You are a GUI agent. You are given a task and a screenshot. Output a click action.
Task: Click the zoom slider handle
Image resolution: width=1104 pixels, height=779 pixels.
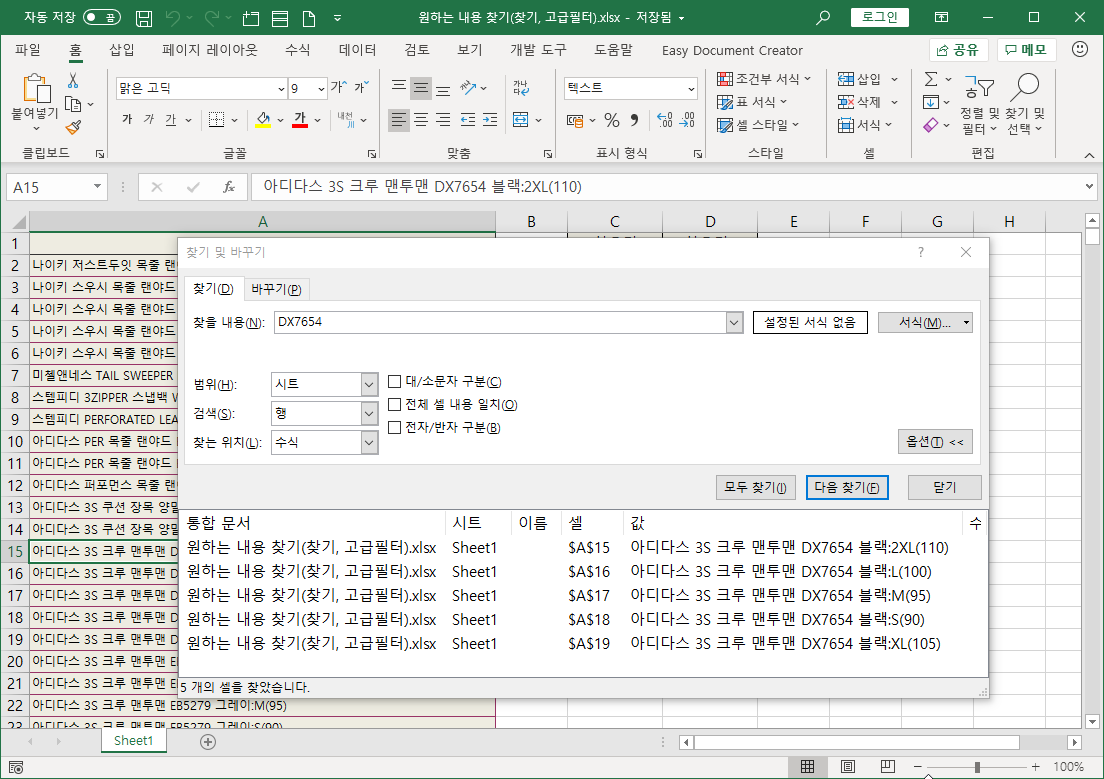point(977,766)
